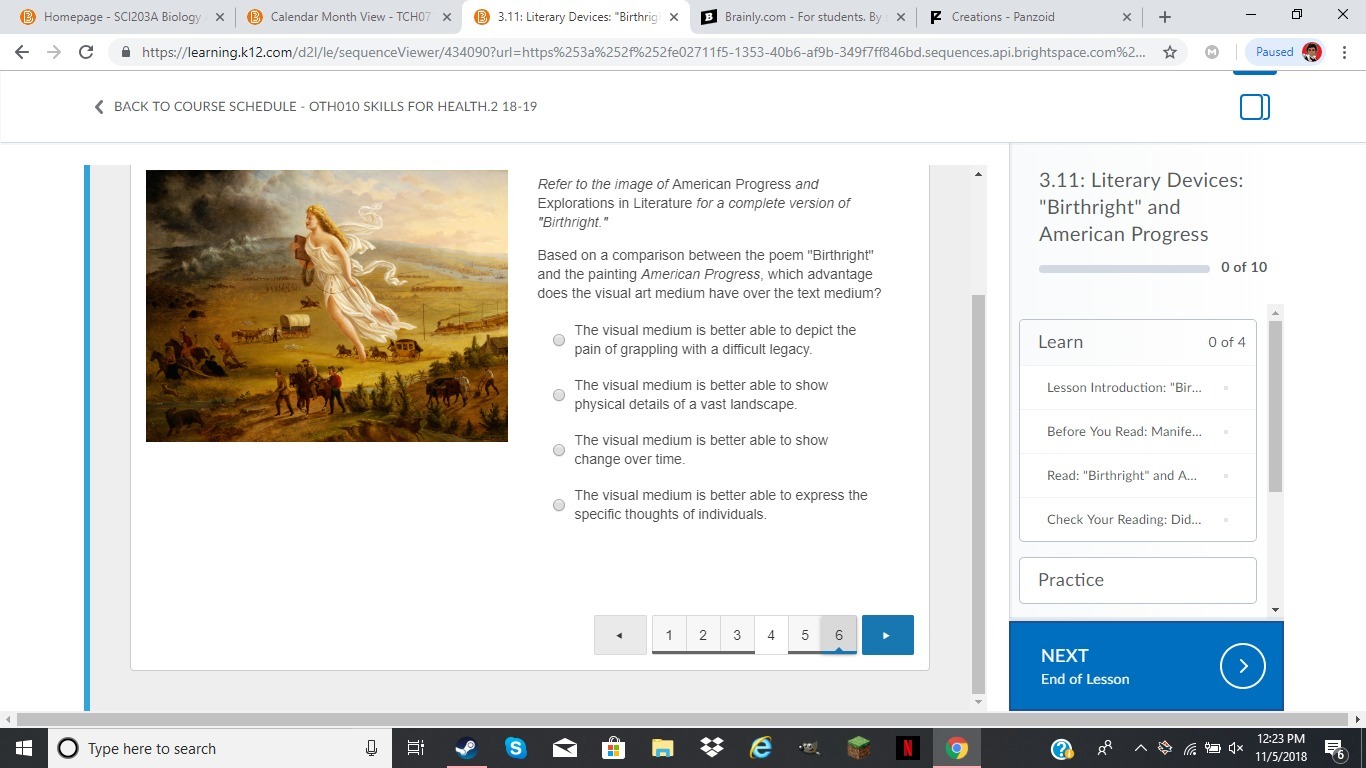Image resolution: width=1366 pixels, height=768 pixels.
Task: Reload the current page
Action: (x=86, y=52)
